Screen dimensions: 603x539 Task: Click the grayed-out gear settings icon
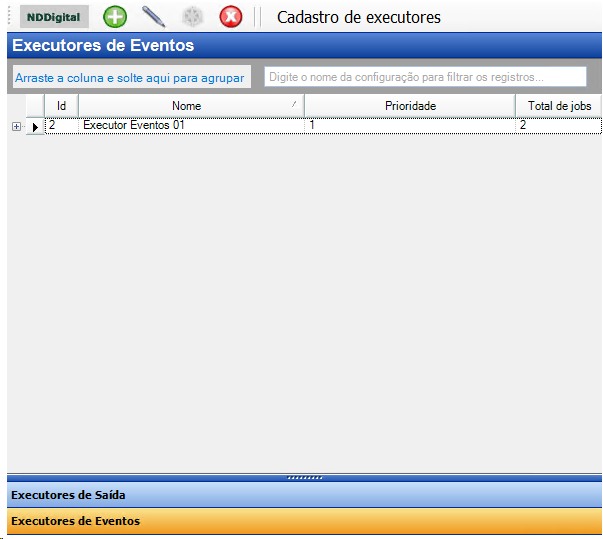(x=192, y=17)
